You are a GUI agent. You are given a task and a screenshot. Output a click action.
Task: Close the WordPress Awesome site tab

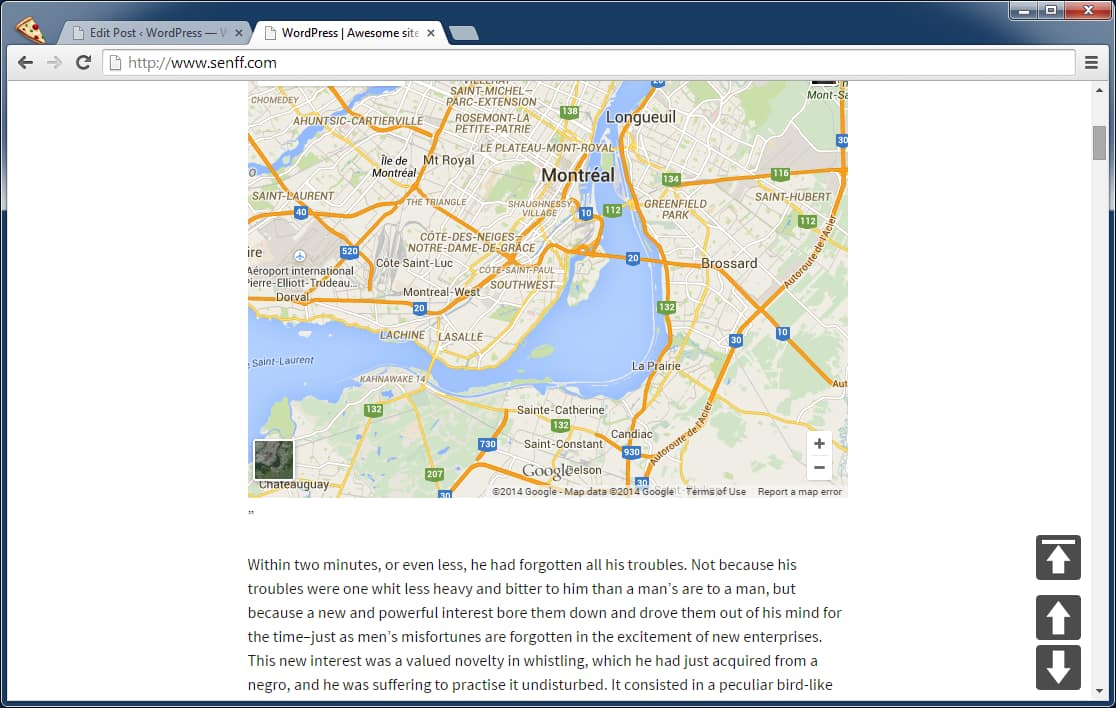431,33
